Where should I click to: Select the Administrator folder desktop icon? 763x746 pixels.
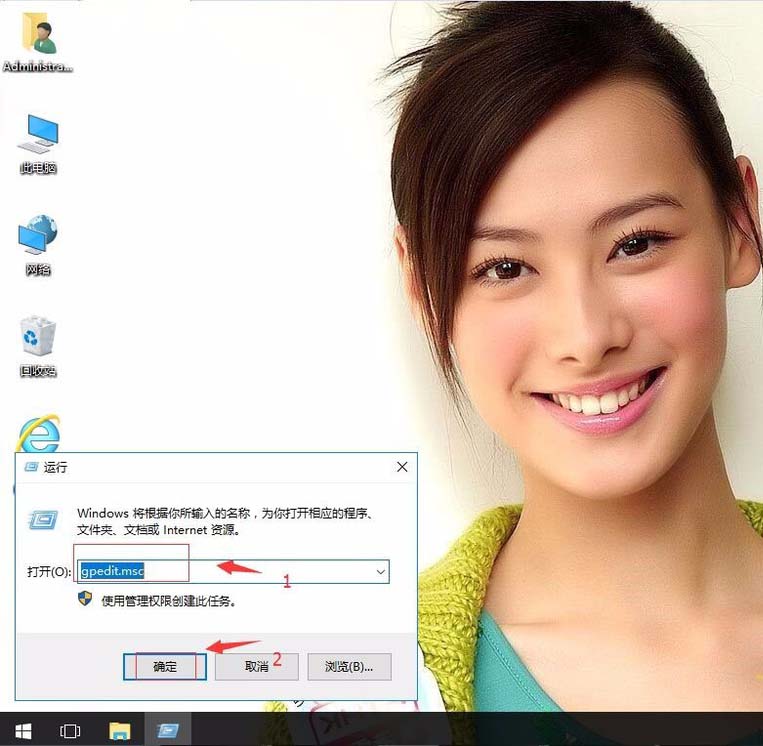pos(38,42)
